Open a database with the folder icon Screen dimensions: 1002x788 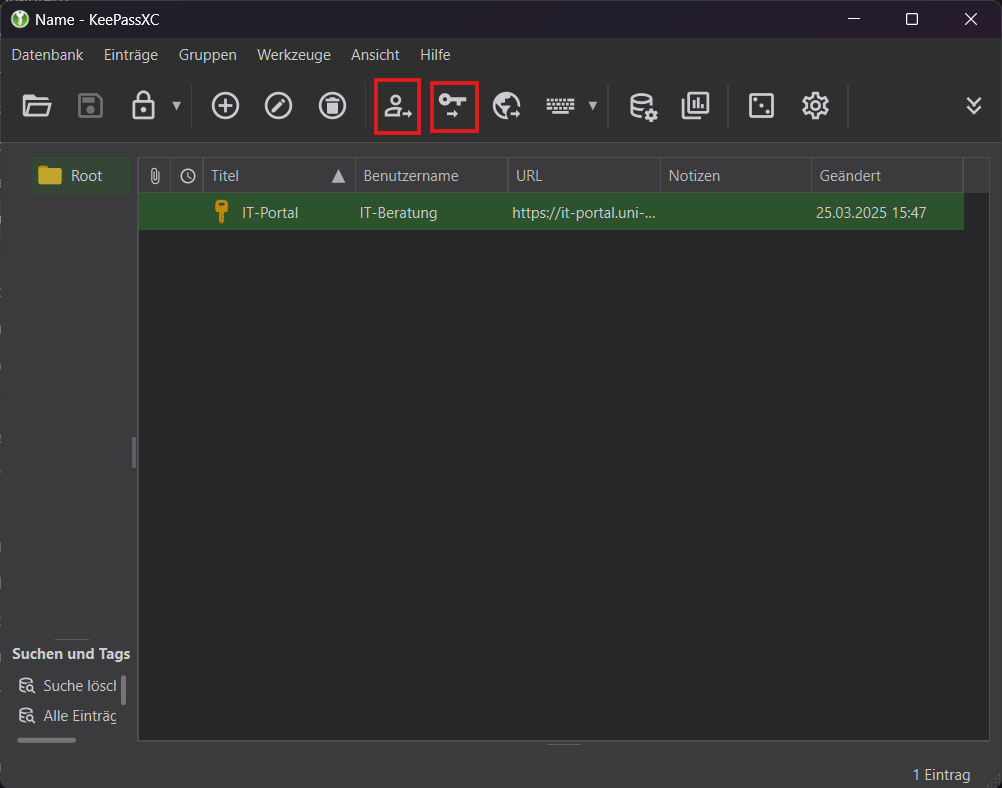(x=37, y=106)
